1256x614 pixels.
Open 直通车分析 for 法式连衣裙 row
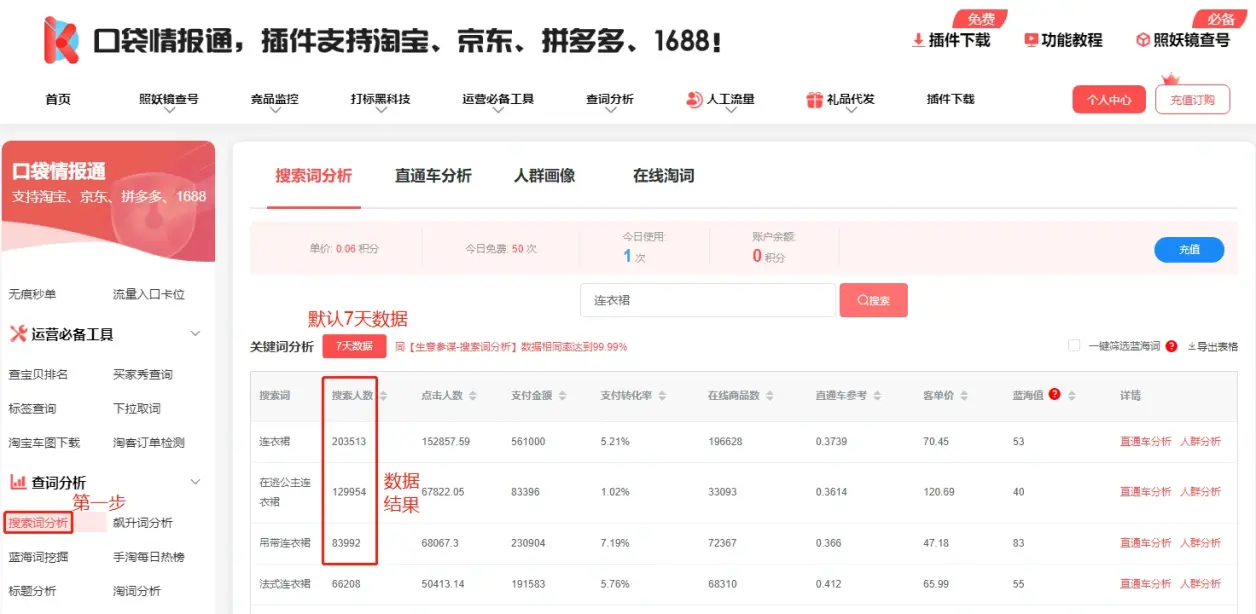coord(1146,583)
